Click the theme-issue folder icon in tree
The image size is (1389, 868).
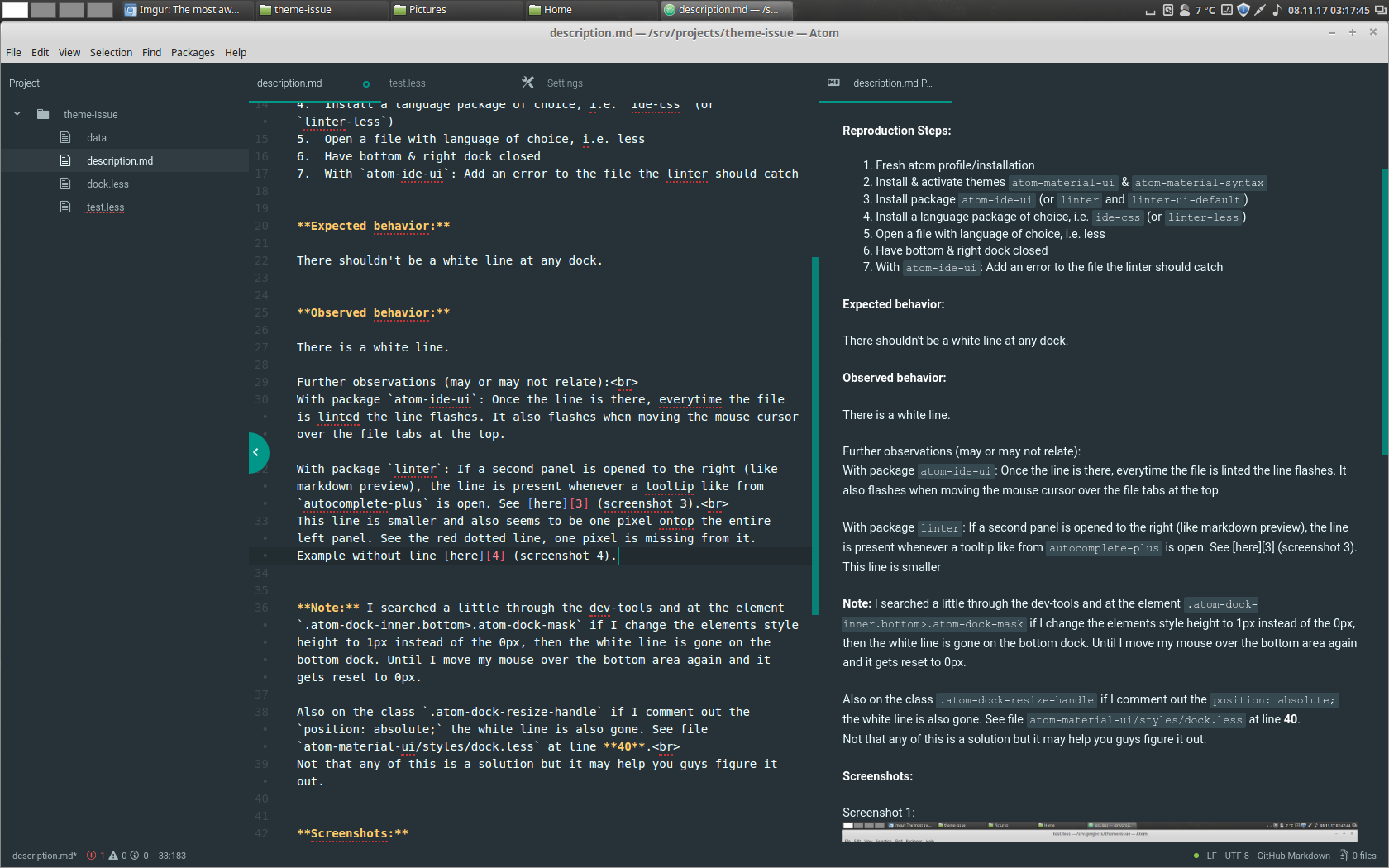pyautogui.click(x=43, y=114)
